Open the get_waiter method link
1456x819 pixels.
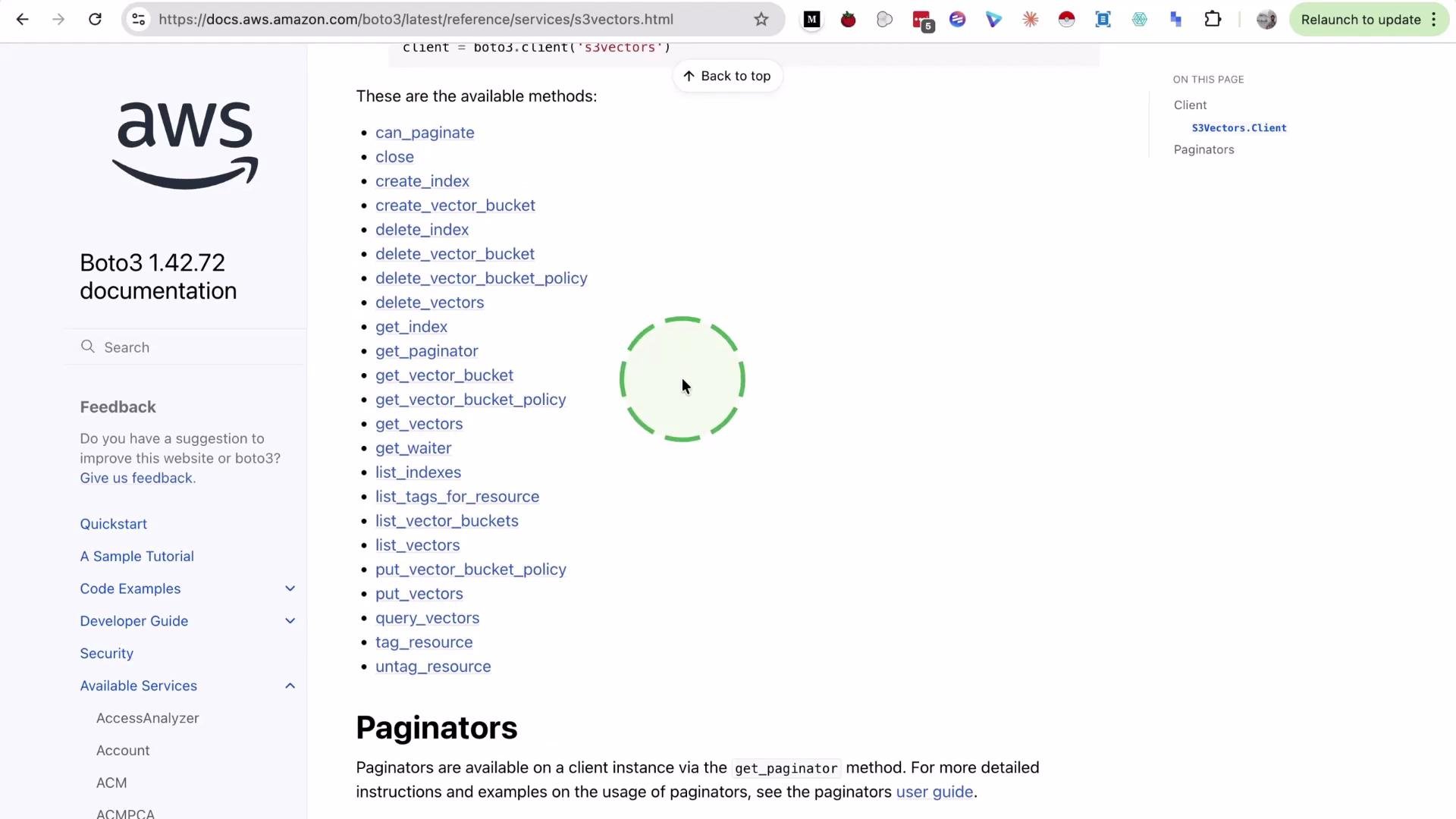tap(413, 448)
